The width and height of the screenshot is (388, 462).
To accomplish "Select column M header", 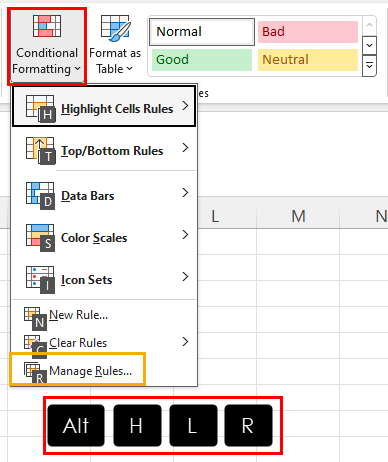I will [298, 216].
